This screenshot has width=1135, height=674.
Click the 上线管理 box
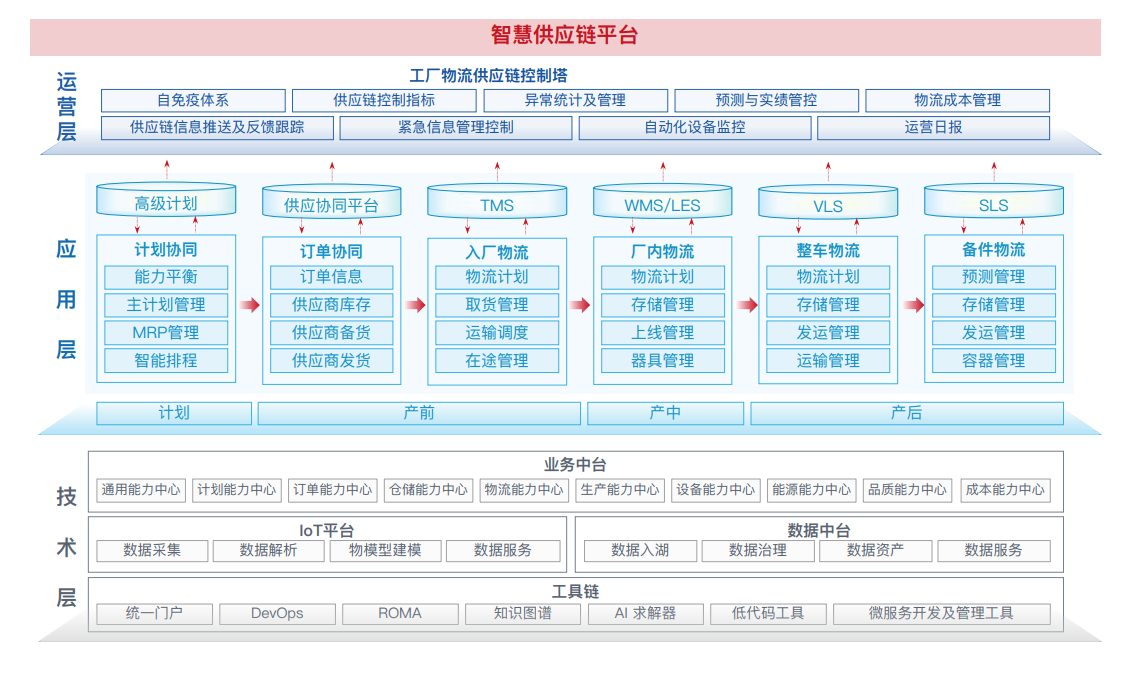(x=662, y=333)
